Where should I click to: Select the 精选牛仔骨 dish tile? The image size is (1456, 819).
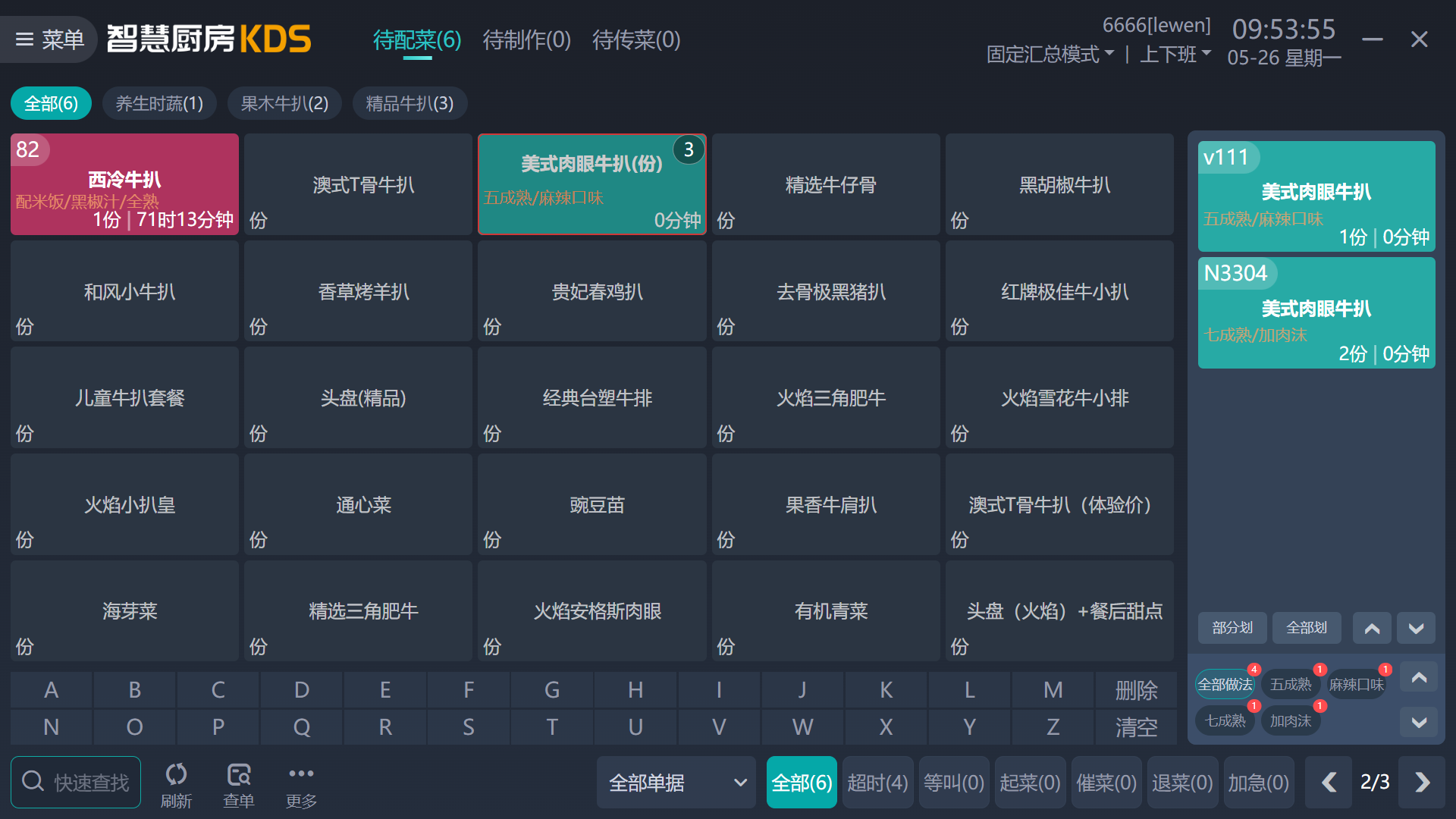coord(826,184)
